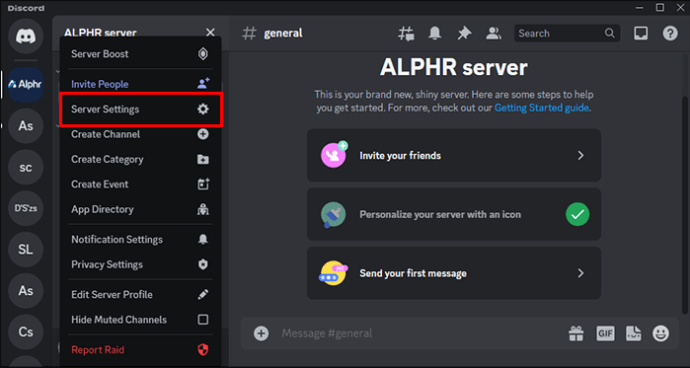This screenshot has height=368, width=690.
Task: Open the first As server below Alphr
Action: pos(26,126)
